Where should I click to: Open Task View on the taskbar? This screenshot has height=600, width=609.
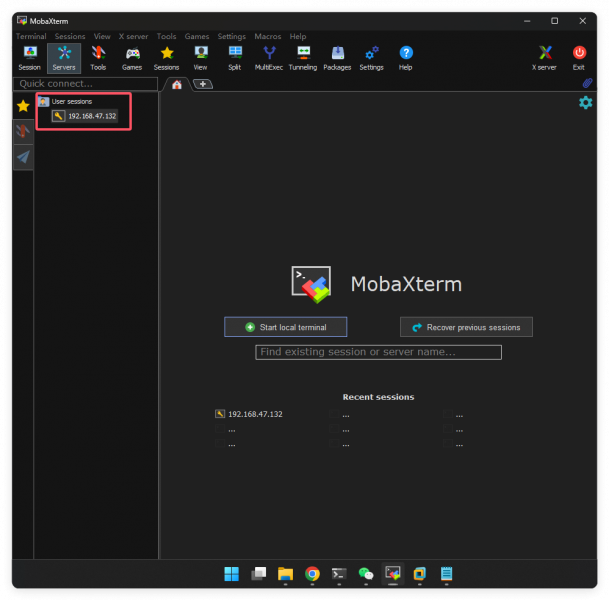click(259, 574)
